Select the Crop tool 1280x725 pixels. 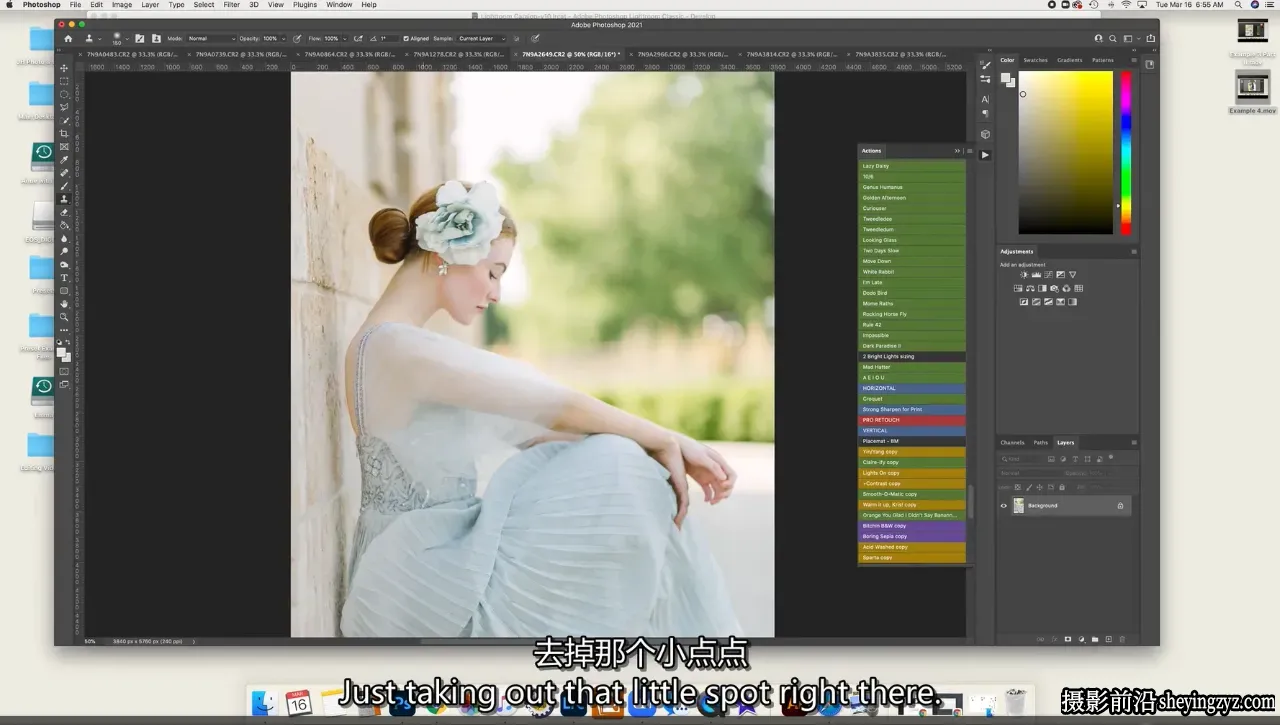[x=65, y=133]
